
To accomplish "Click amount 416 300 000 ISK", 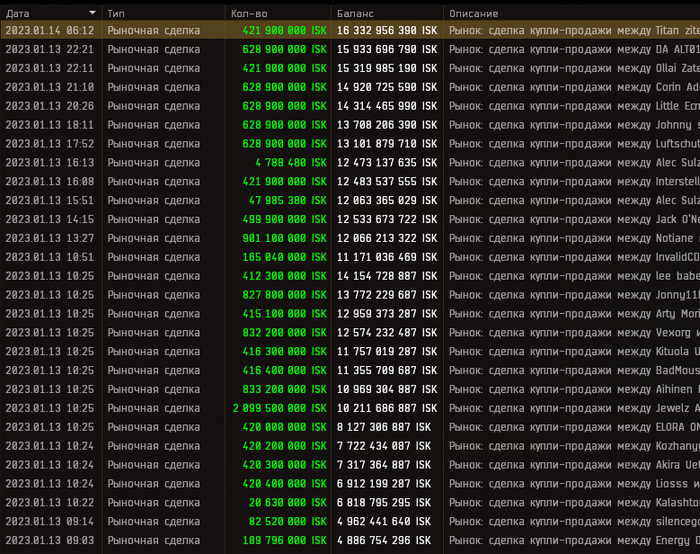I will (x=285, y=352).
